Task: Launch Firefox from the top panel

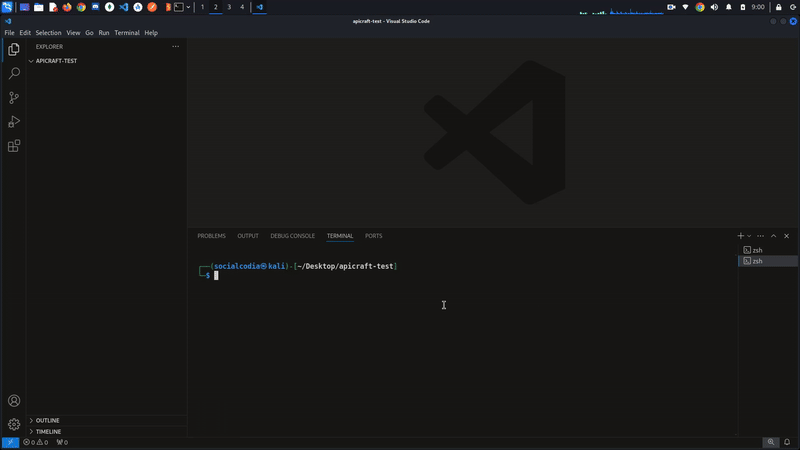Action: 67,7
